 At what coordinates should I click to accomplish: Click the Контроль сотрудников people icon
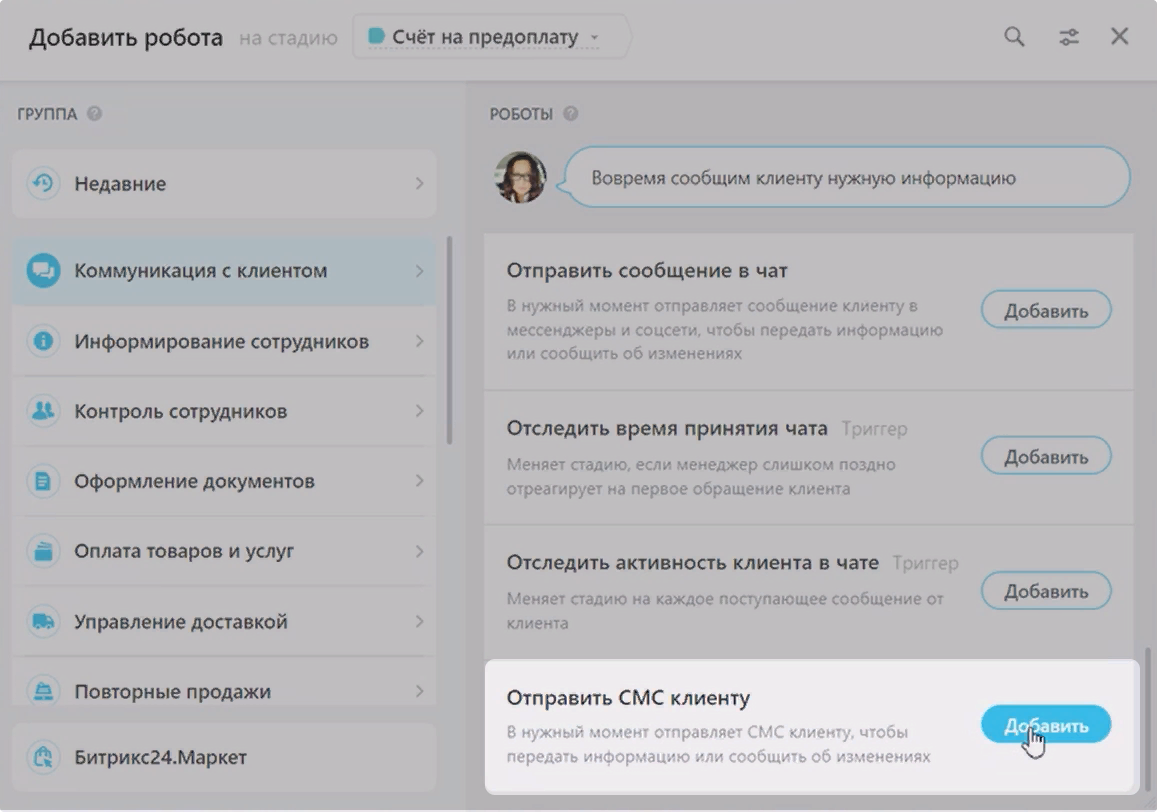[x=43, y=411]
